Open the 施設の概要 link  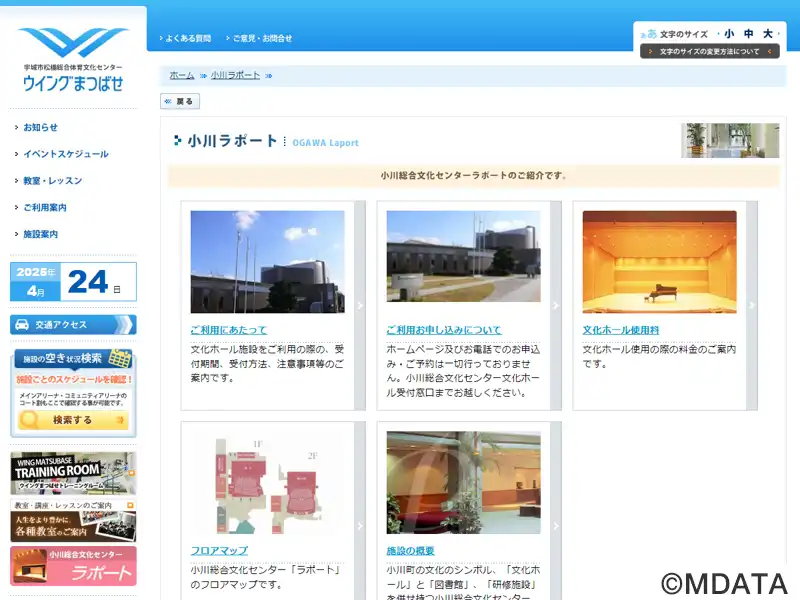point(411,551)
